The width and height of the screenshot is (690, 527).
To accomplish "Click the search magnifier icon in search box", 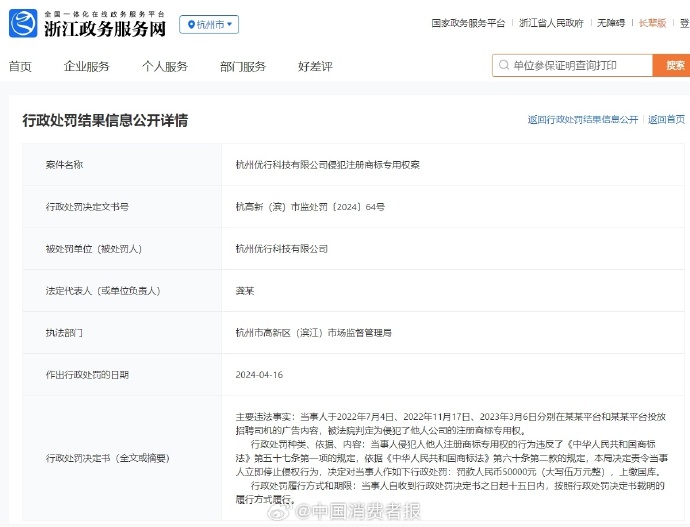I will click(x=503, y=66).
